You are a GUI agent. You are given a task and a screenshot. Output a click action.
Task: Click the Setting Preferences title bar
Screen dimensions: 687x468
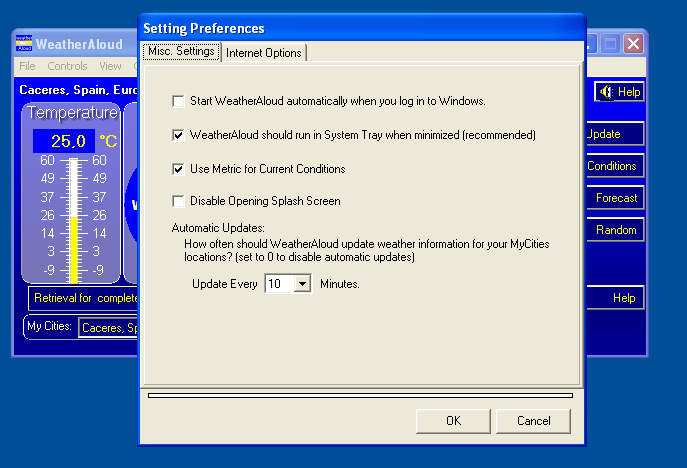click(x=362, y=28)
